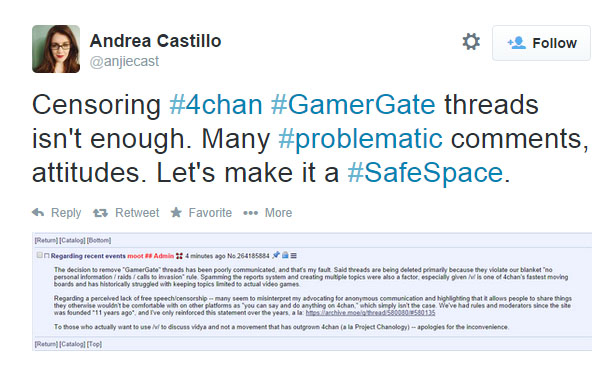Open the post menu icon

(x=293, y=256)
